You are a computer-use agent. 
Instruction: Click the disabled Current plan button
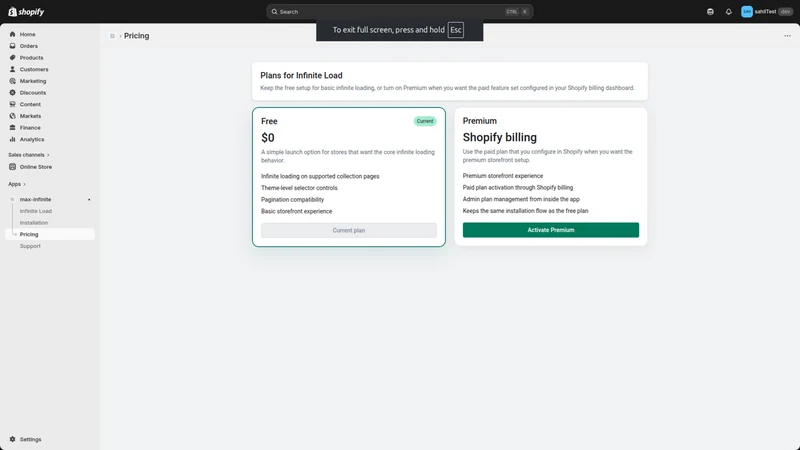(349, 231)
